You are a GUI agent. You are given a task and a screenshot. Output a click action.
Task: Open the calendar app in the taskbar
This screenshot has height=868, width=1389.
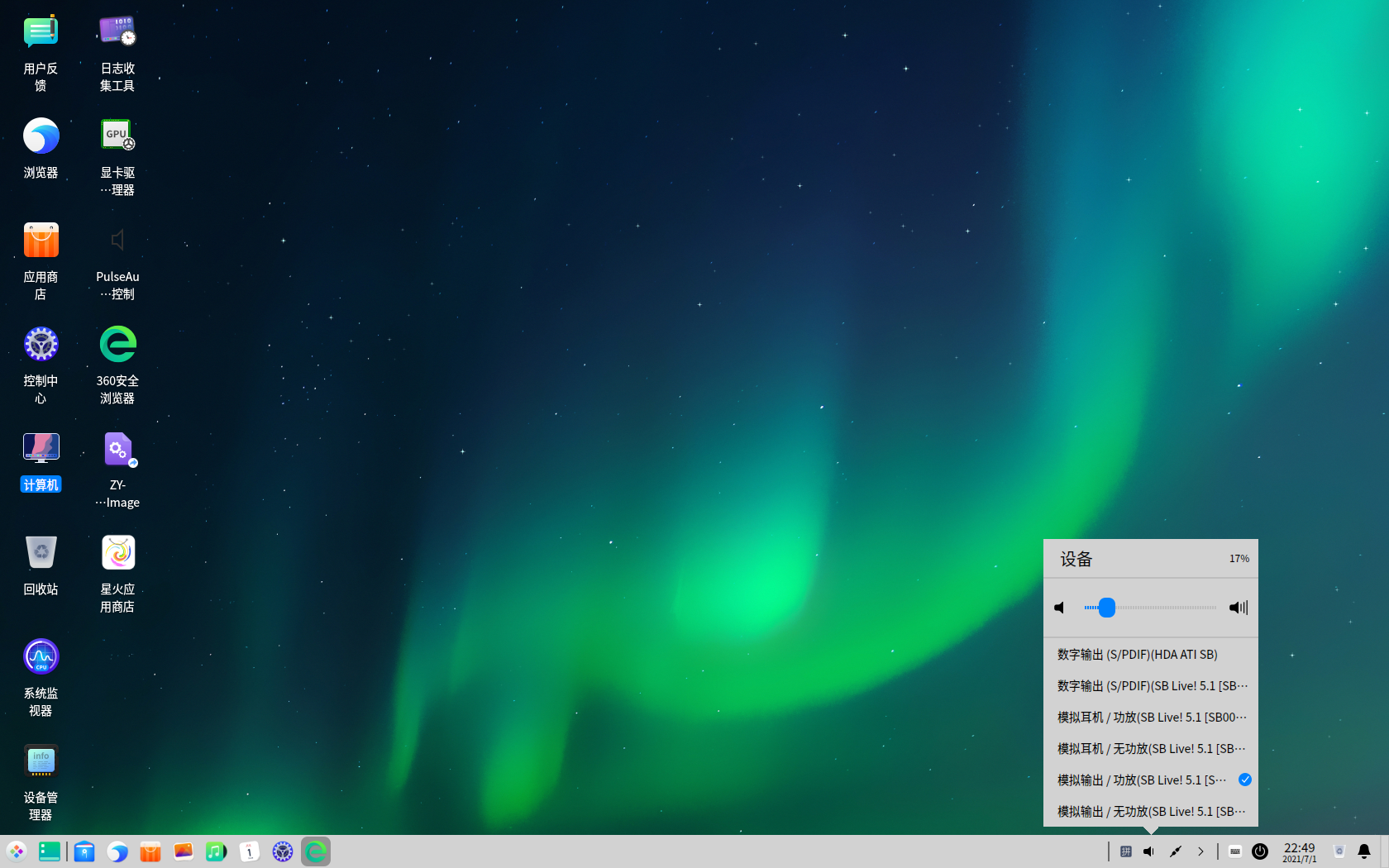249,851
